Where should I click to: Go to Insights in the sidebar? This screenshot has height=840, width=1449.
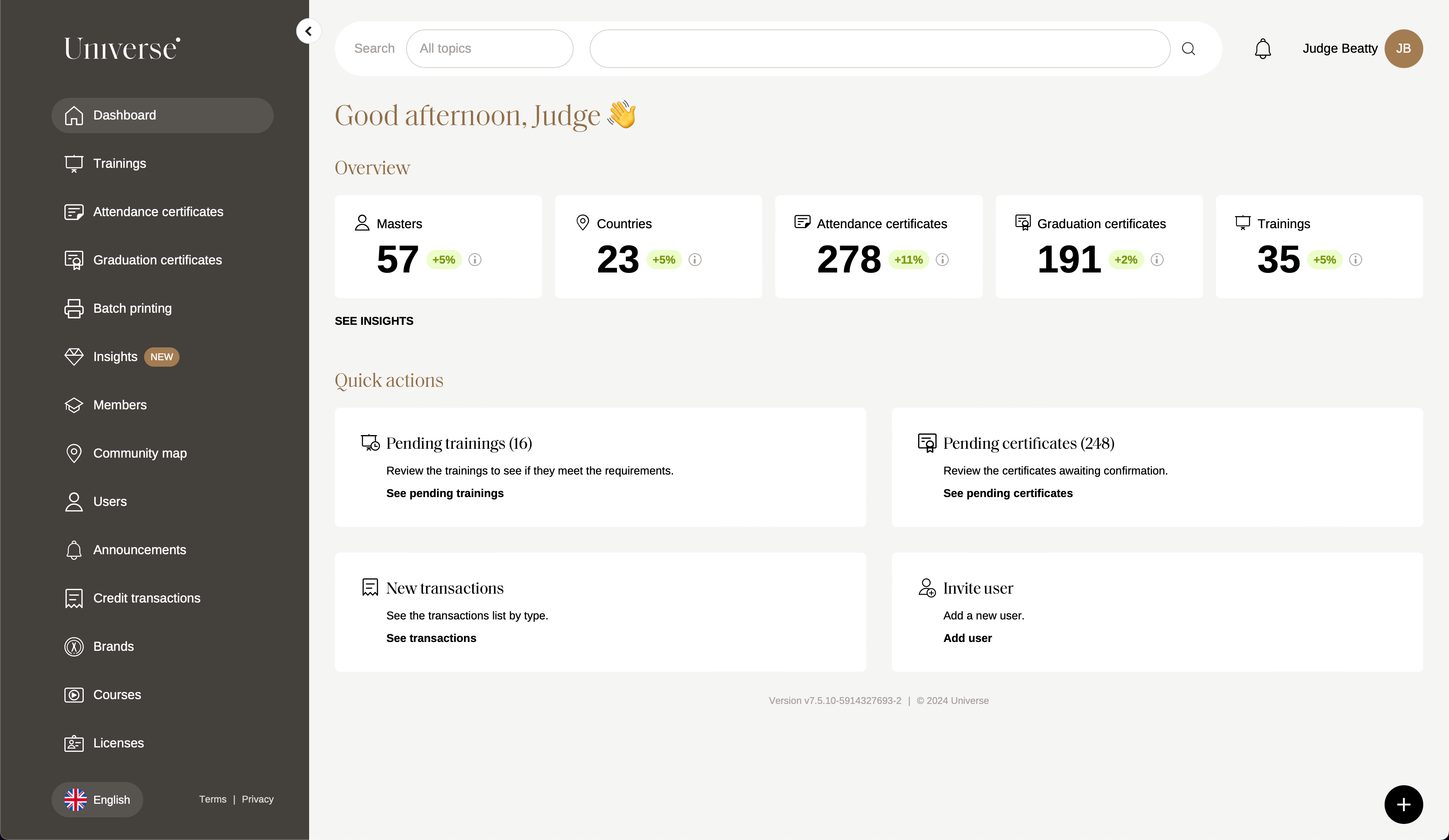point(115,357)
